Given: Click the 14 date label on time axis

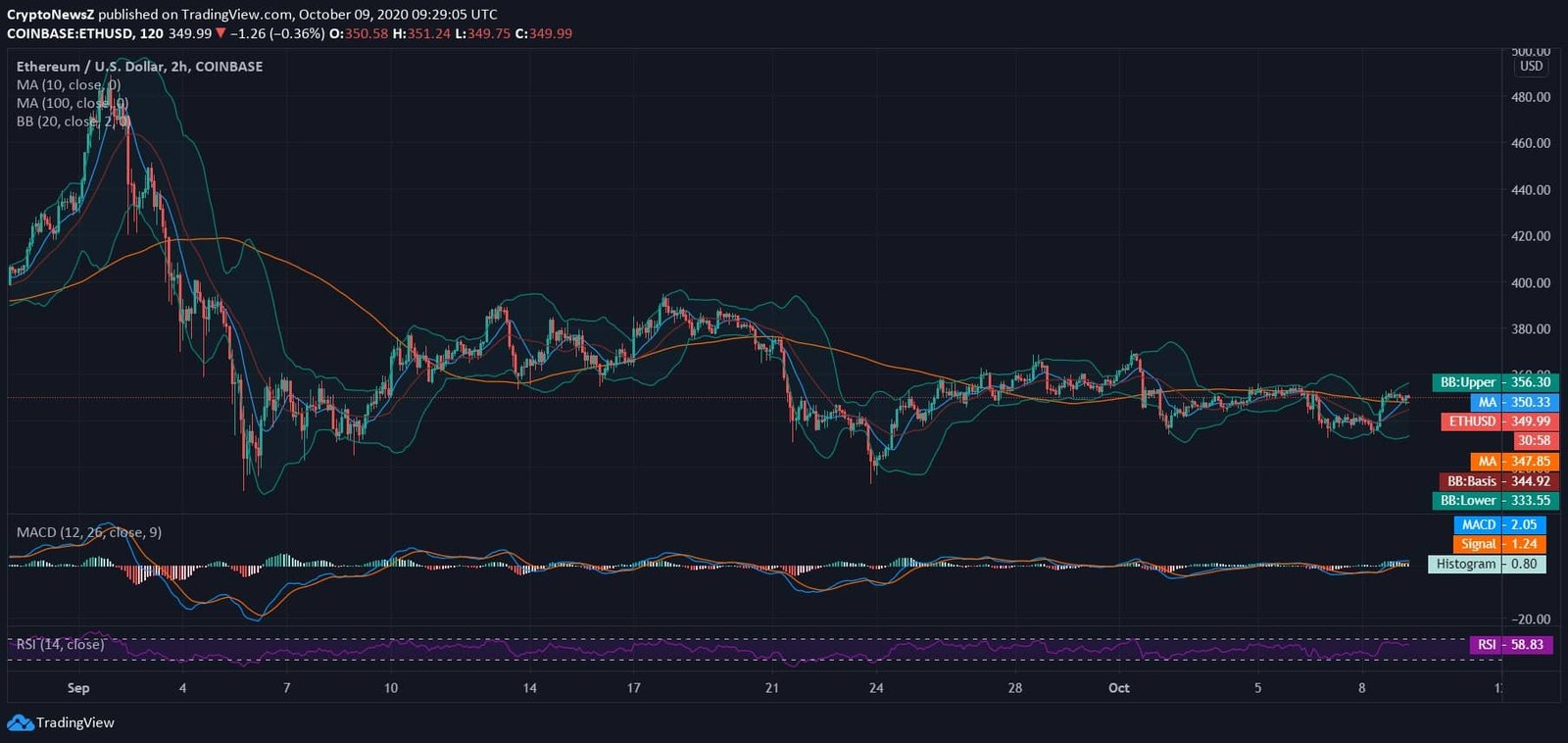Looking at the screenshot, I should [529, 688].
